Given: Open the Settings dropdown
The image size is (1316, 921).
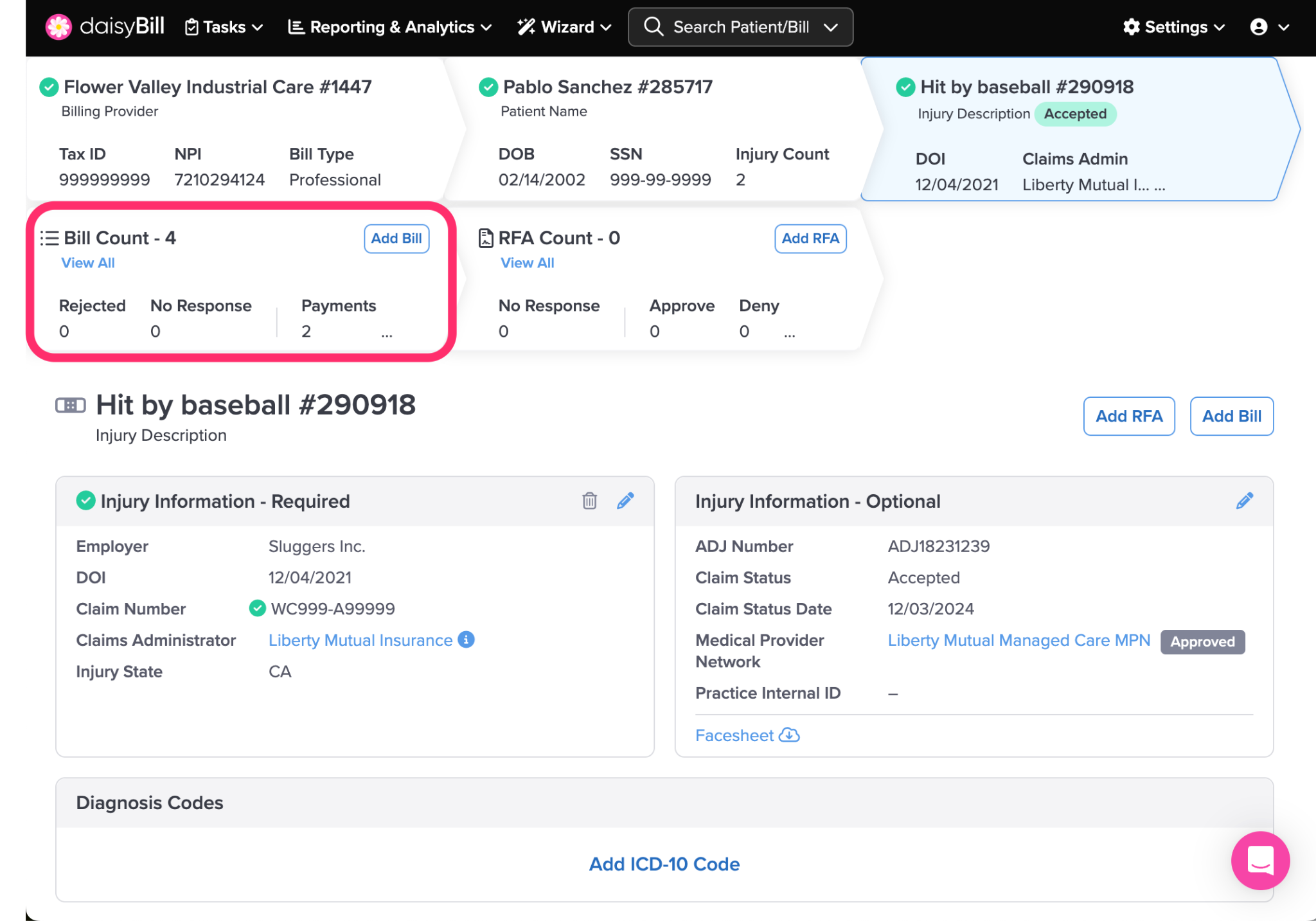Looking at the screenshot, I should tap(1173, 27).
